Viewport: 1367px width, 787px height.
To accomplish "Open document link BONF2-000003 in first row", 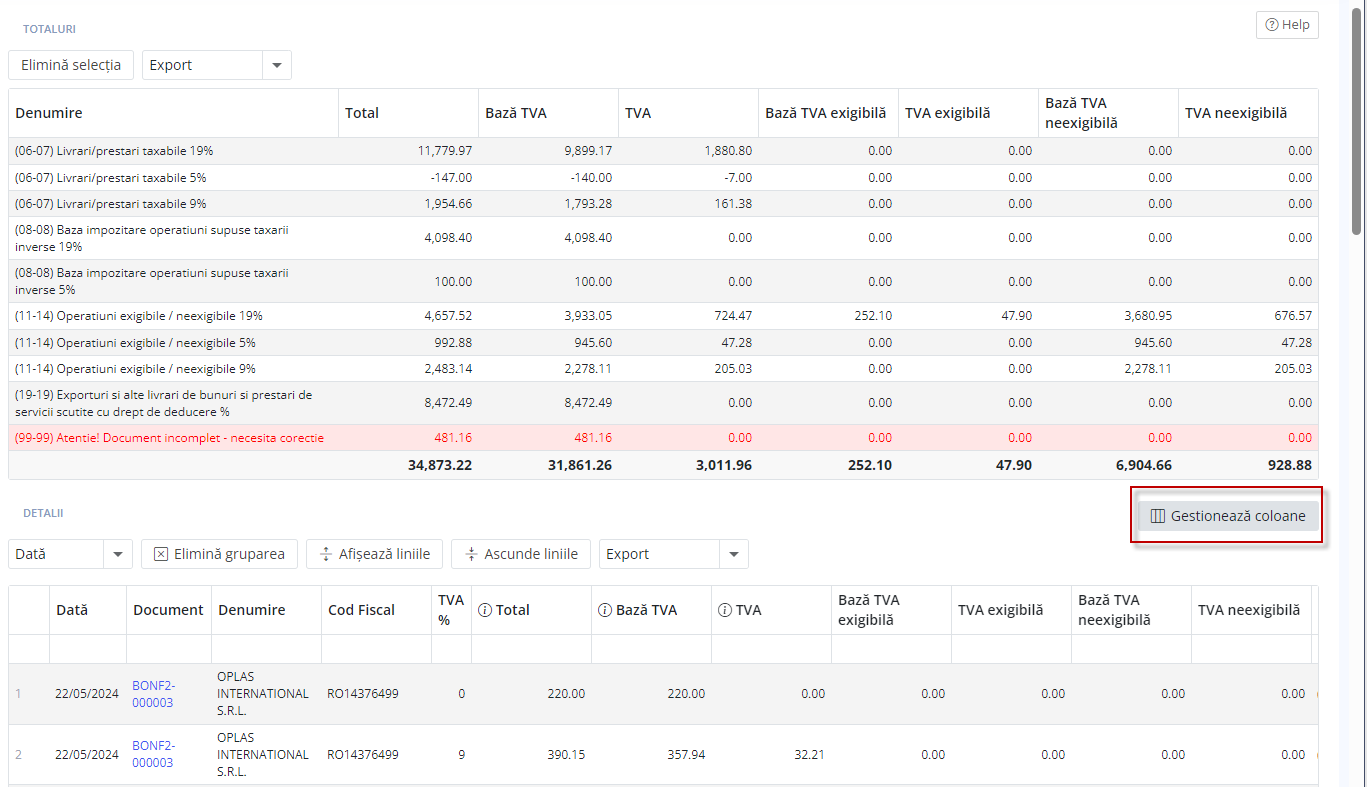I will click(153, 694).
